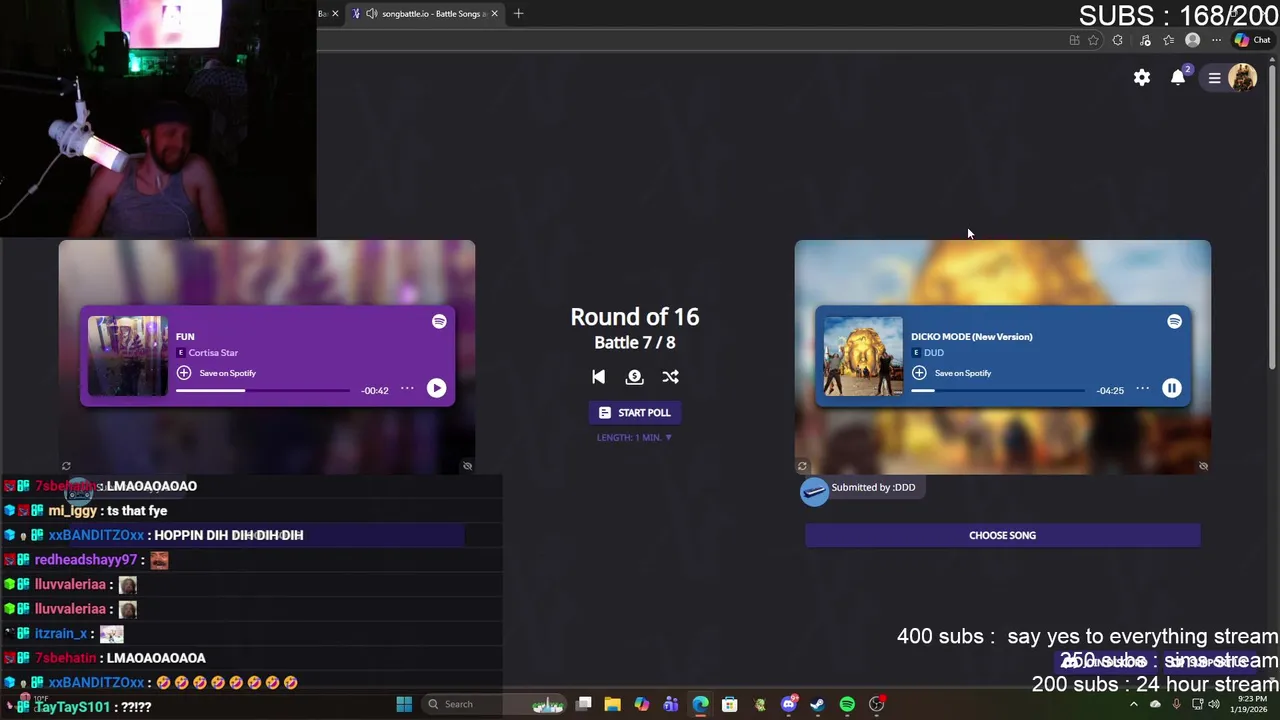Click chat username mi_iggy

(72, 511)
